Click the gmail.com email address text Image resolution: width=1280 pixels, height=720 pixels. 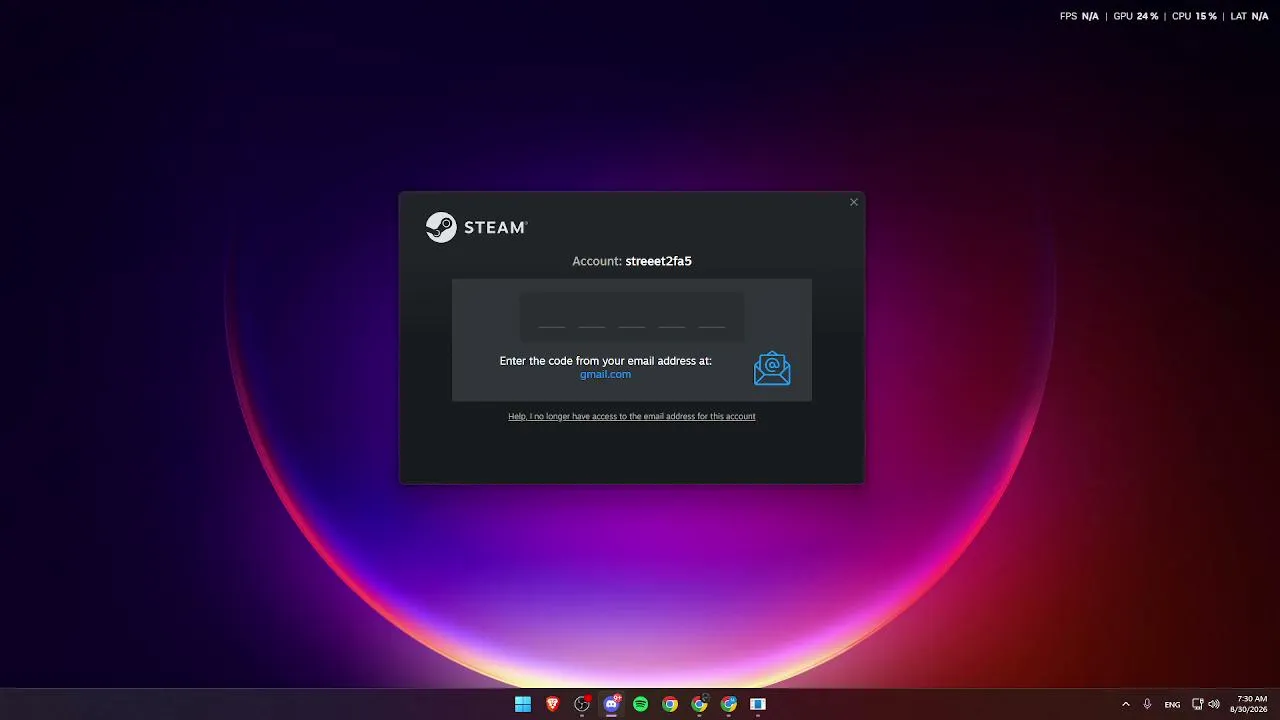tap(605, 374)
